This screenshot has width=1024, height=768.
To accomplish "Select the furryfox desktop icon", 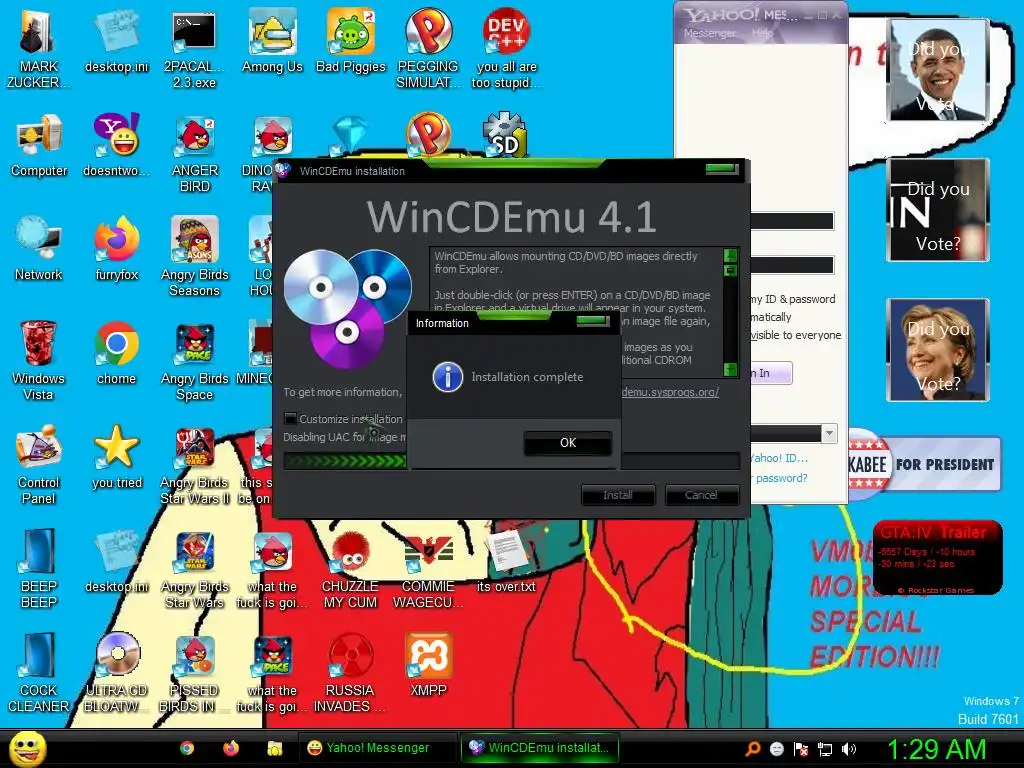I will coord(116,249).
